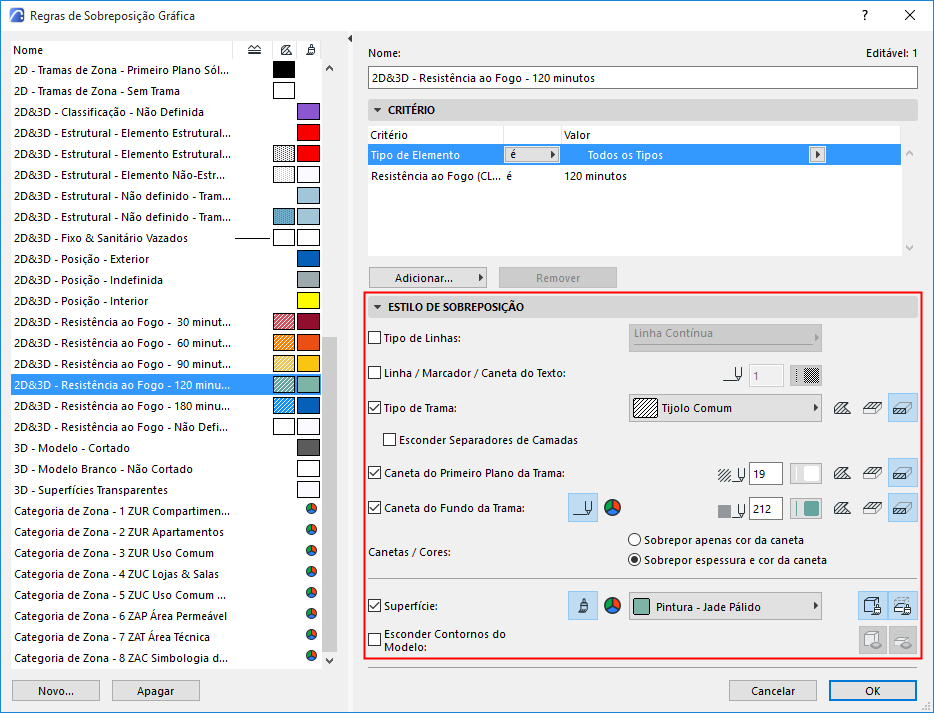The image size is (934, 713).
Task: Click background pen icon beside 212
Action: click(x=731, y=510)
